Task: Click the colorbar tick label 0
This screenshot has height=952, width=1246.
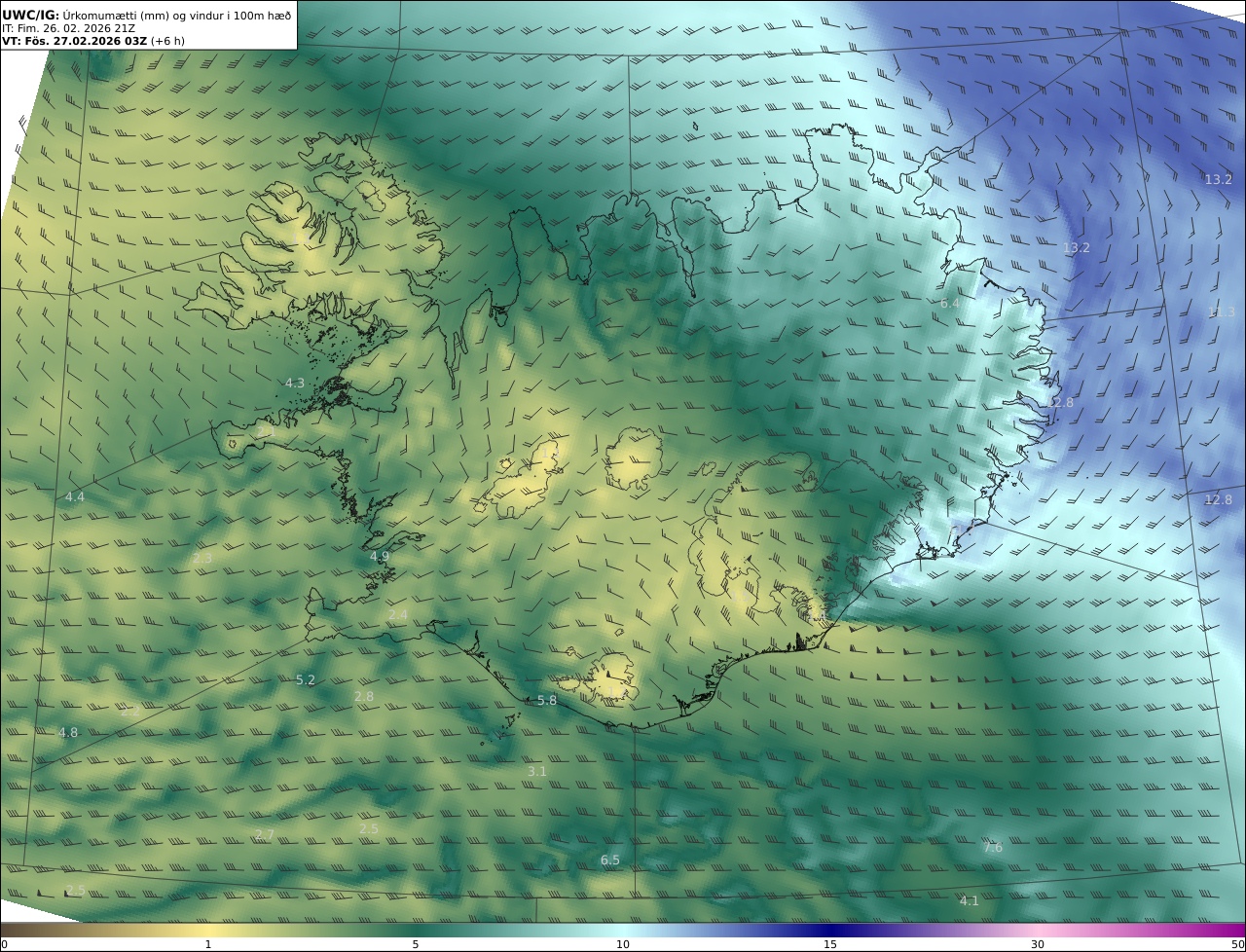Action: (x=4, y=944)
